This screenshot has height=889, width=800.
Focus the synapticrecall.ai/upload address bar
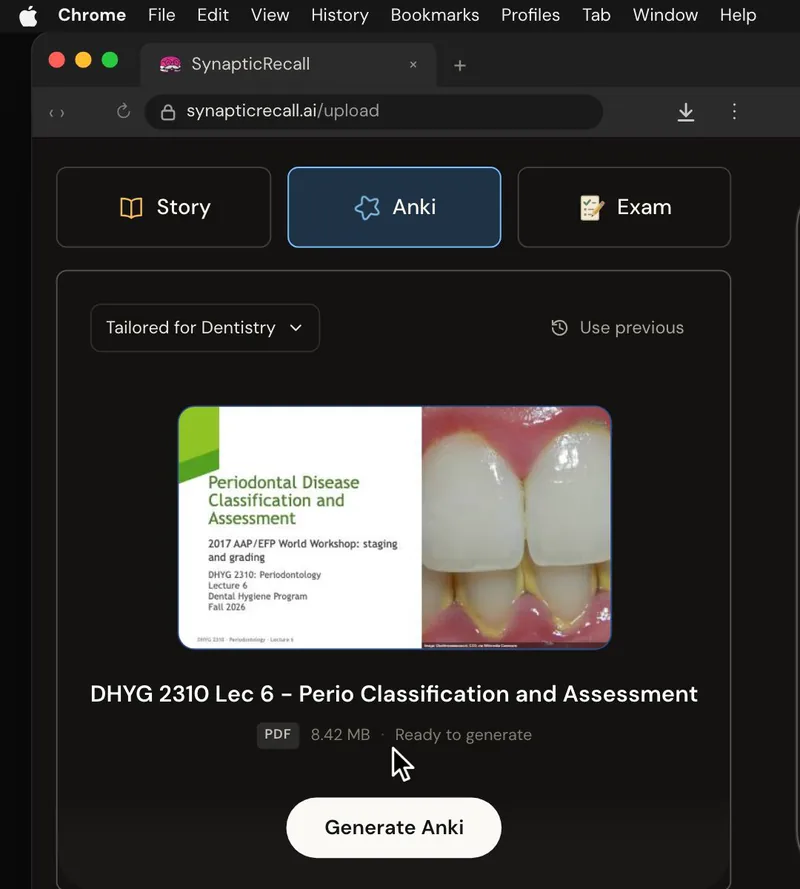(x=374, y=112)
